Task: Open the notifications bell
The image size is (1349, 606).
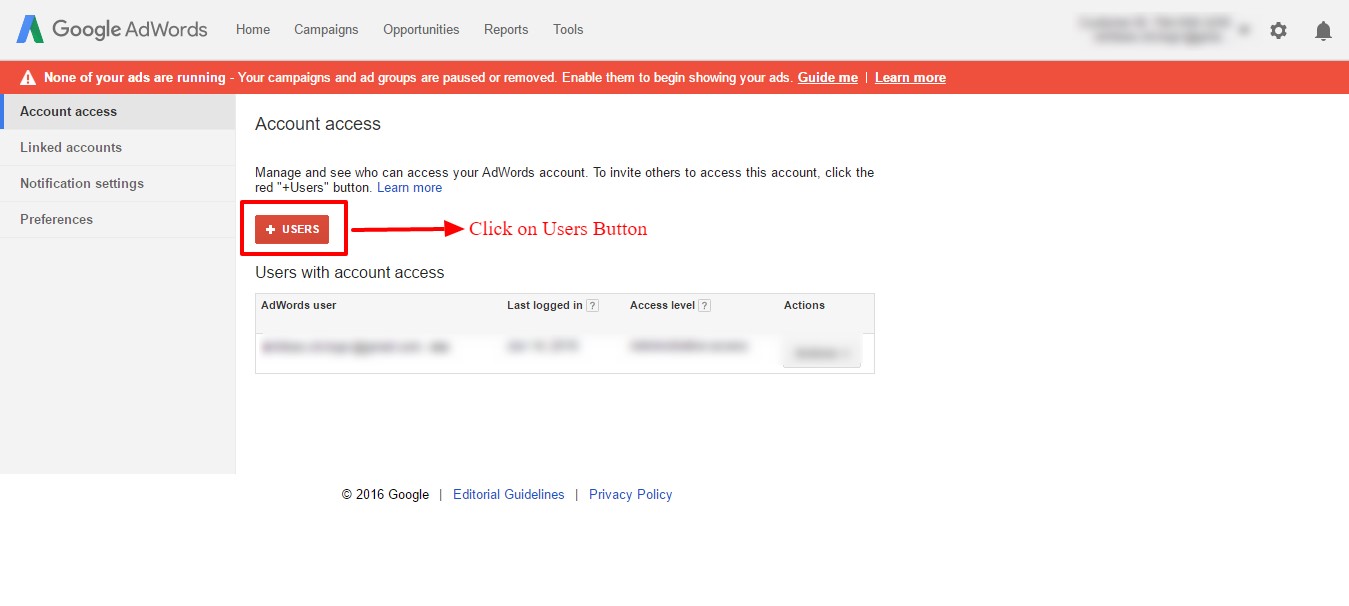Action: point(1323,30)
